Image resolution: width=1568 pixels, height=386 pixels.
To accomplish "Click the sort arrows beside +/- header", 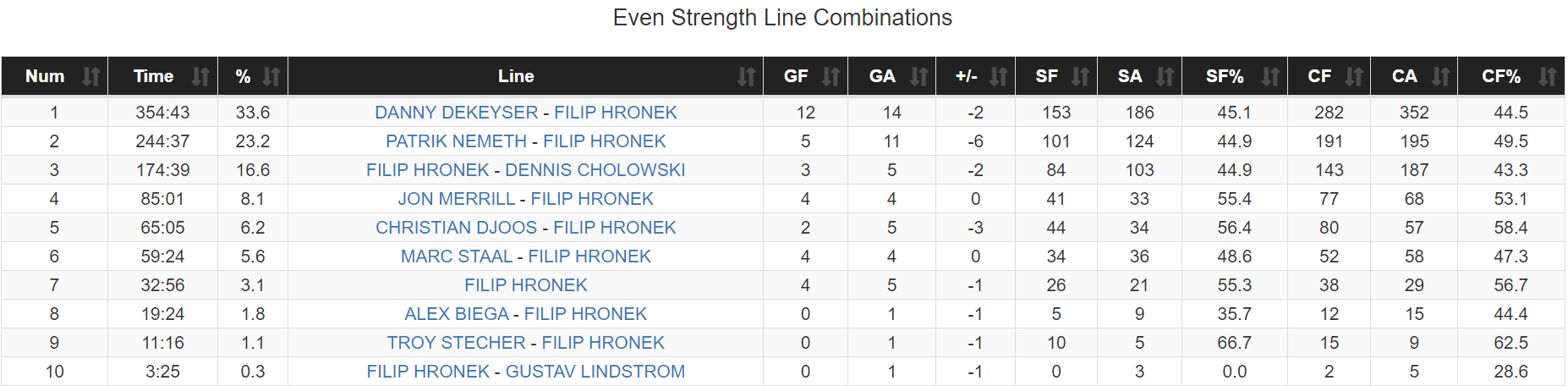I will [x=998, y=77].
